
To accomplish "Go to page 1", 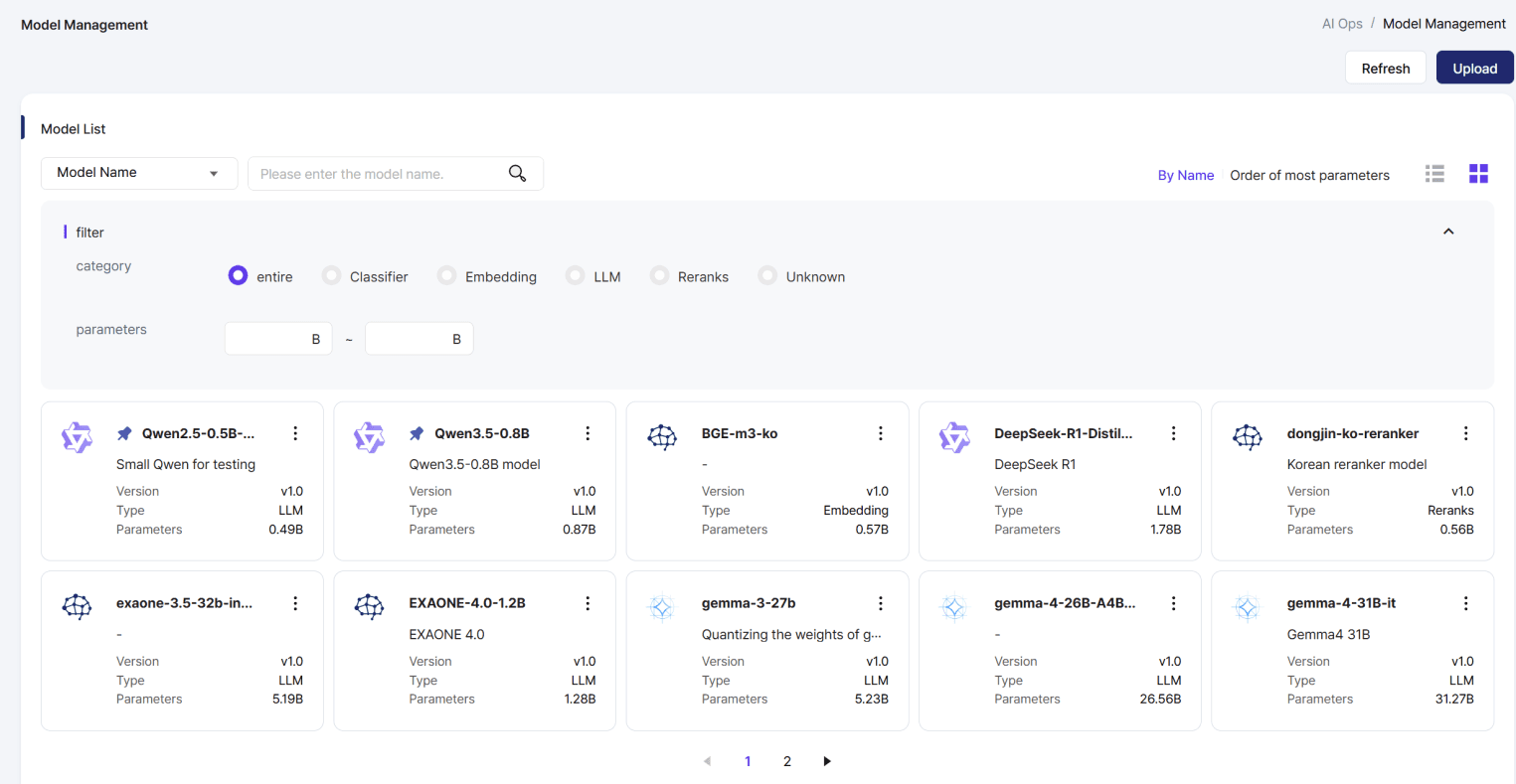I will [x=748, y=761].
